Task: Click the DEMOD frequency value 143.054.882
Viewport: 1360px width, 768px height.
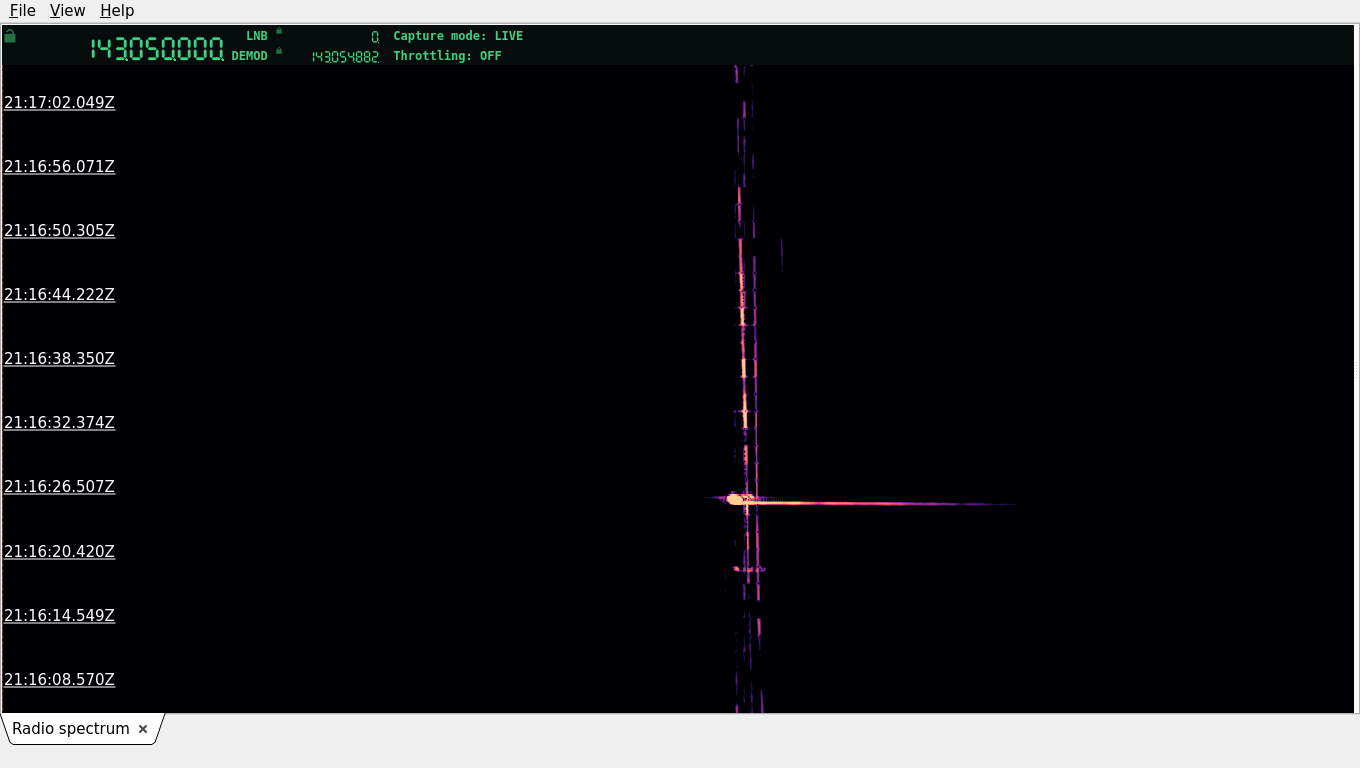Action: click(345, 57)
